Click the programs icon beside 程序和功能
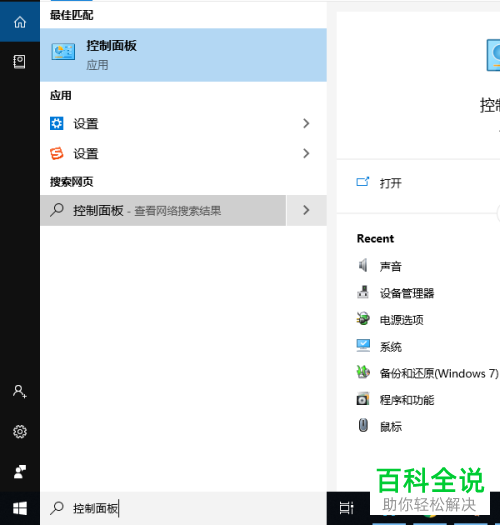The width and height of the screenshot is (500, 525). point(363,399)
